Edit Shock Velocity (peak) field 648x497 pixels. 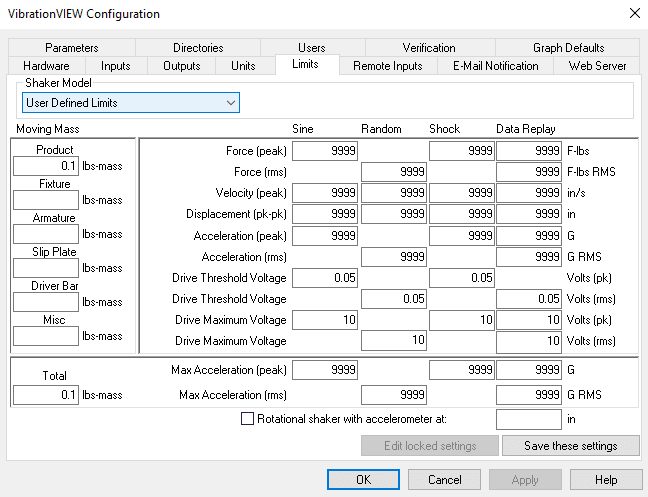(462, 193)
